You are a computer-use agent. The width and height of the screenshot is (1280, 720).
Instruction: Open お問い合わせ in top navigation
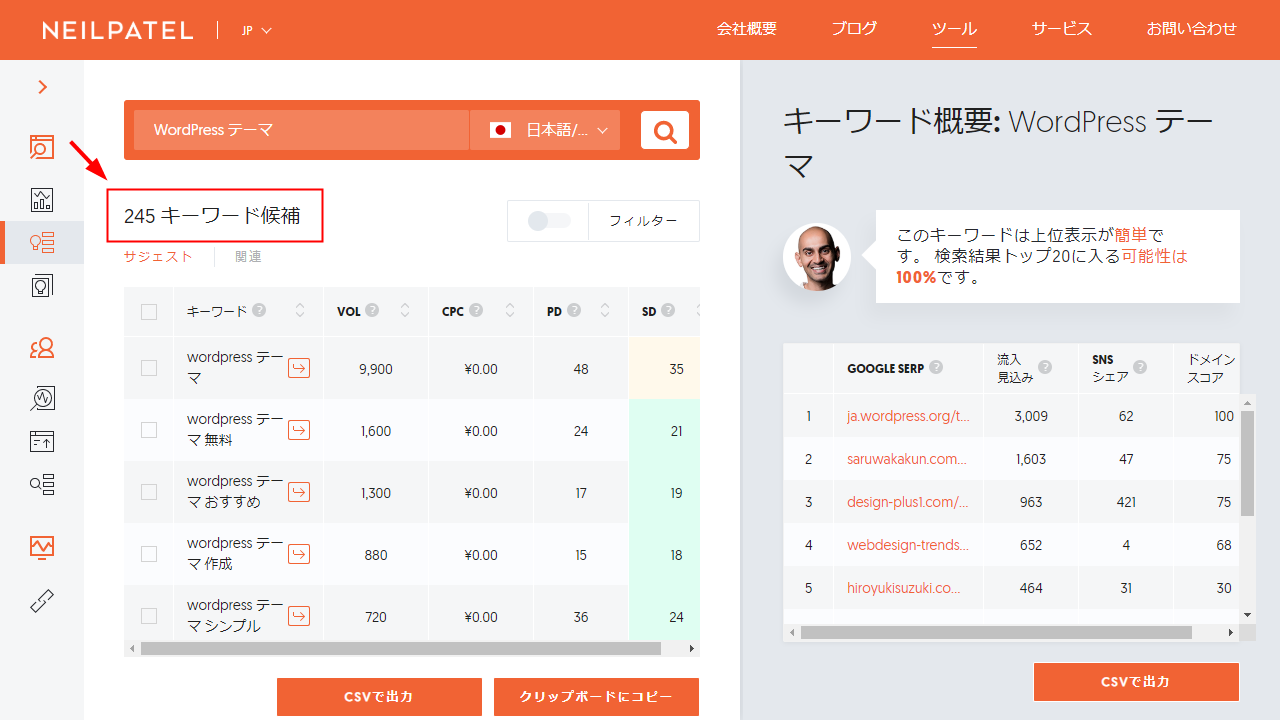(1192, 29)
